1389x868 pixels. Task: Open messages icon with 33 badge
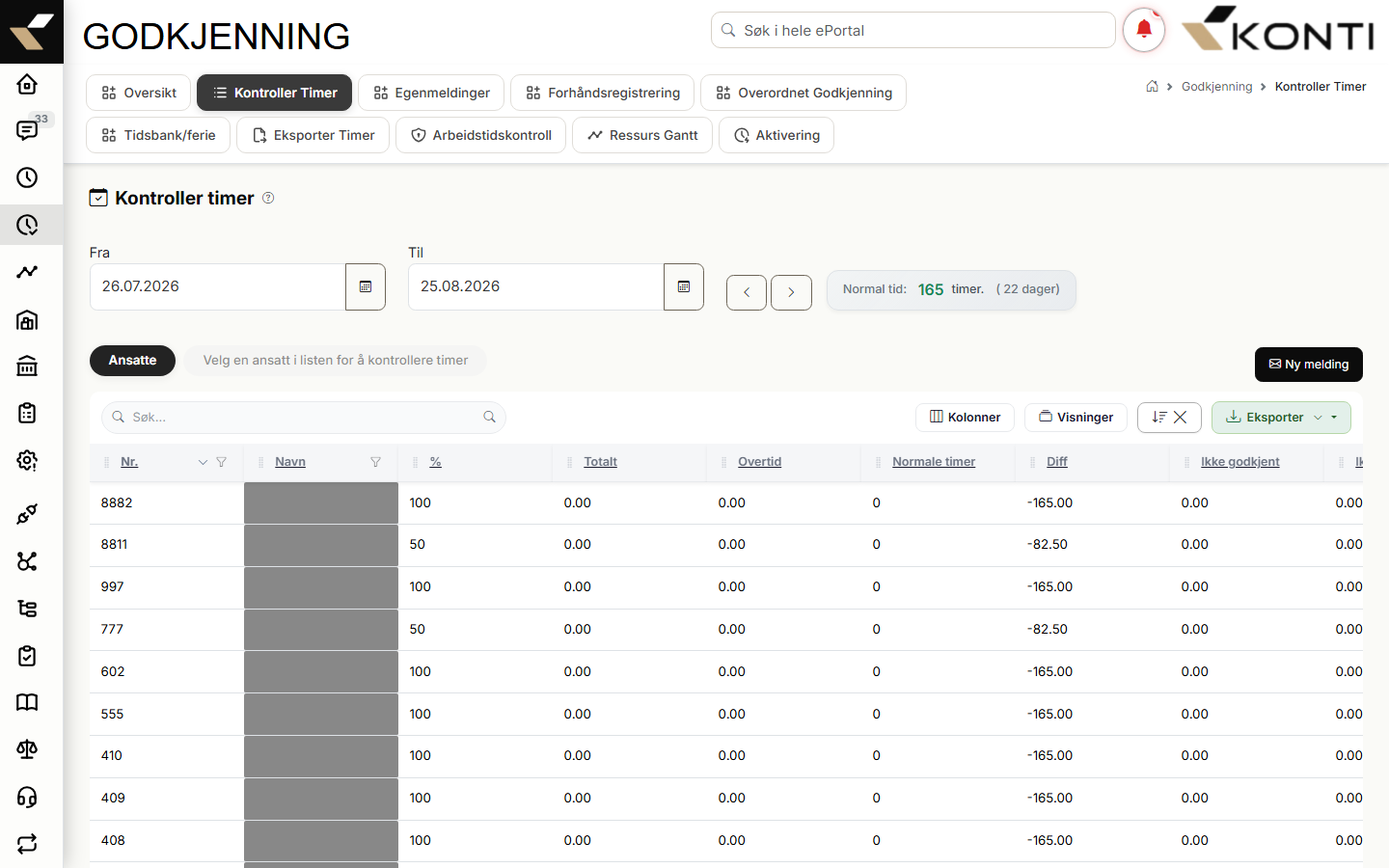(27, 130)
